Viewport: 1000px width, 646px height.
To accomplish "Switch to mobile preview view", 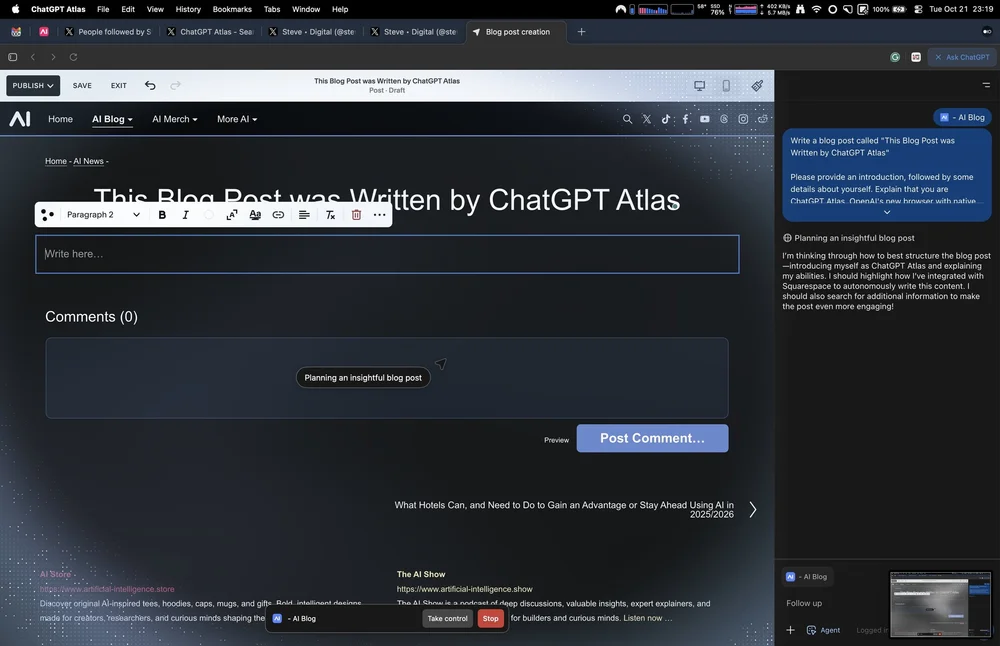I will click(726, 85).
